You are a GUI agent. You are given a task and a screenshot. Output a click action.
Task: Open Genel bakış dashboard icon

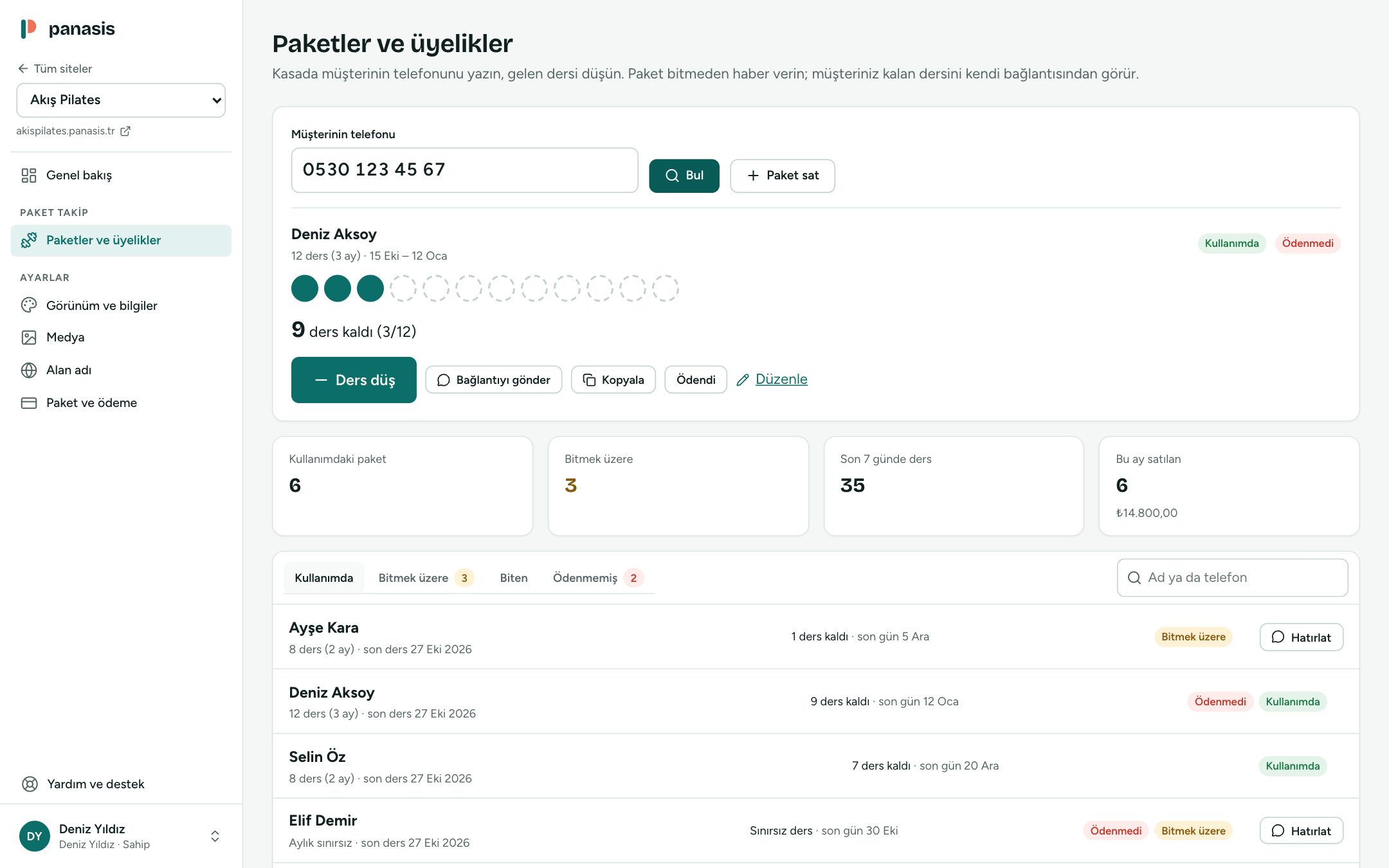pos(29,176)
